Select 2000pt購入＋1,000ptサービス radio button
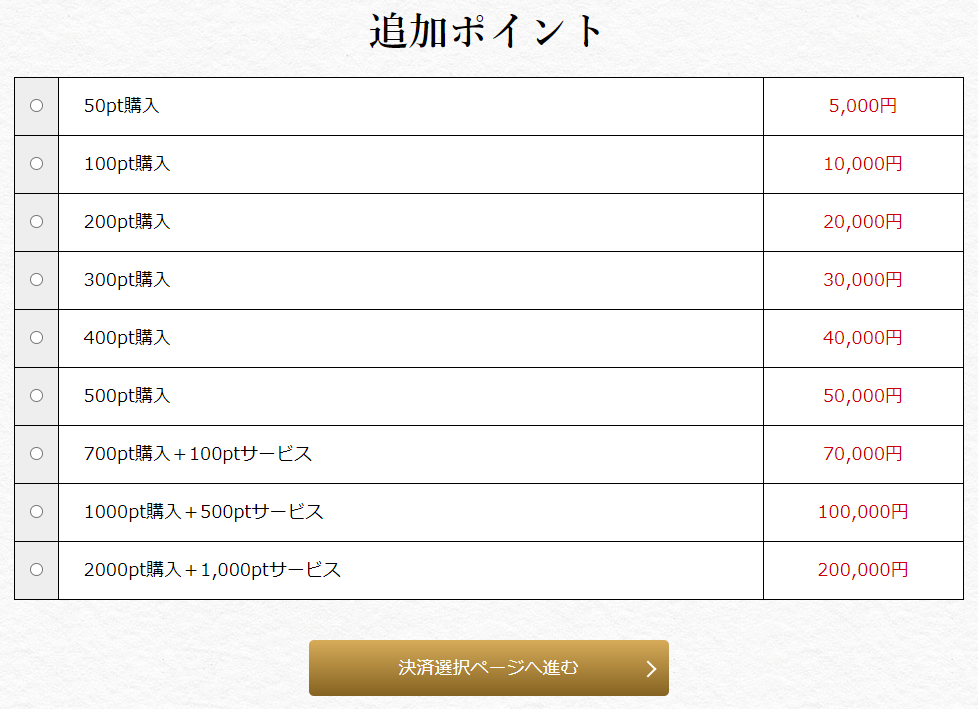This screenshot has height=709, width=978. 37,569
